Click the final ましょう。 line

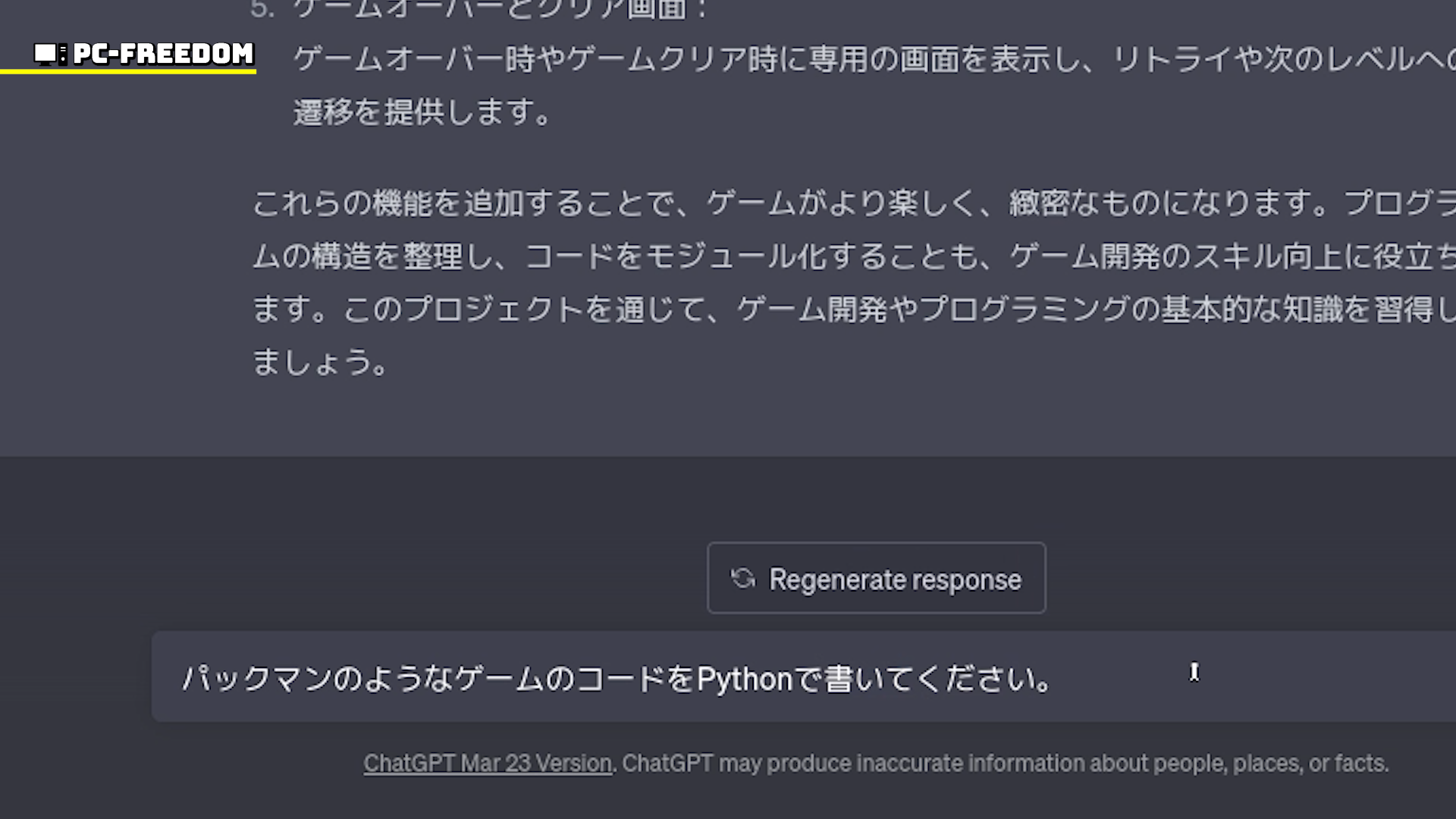point(320,362)
